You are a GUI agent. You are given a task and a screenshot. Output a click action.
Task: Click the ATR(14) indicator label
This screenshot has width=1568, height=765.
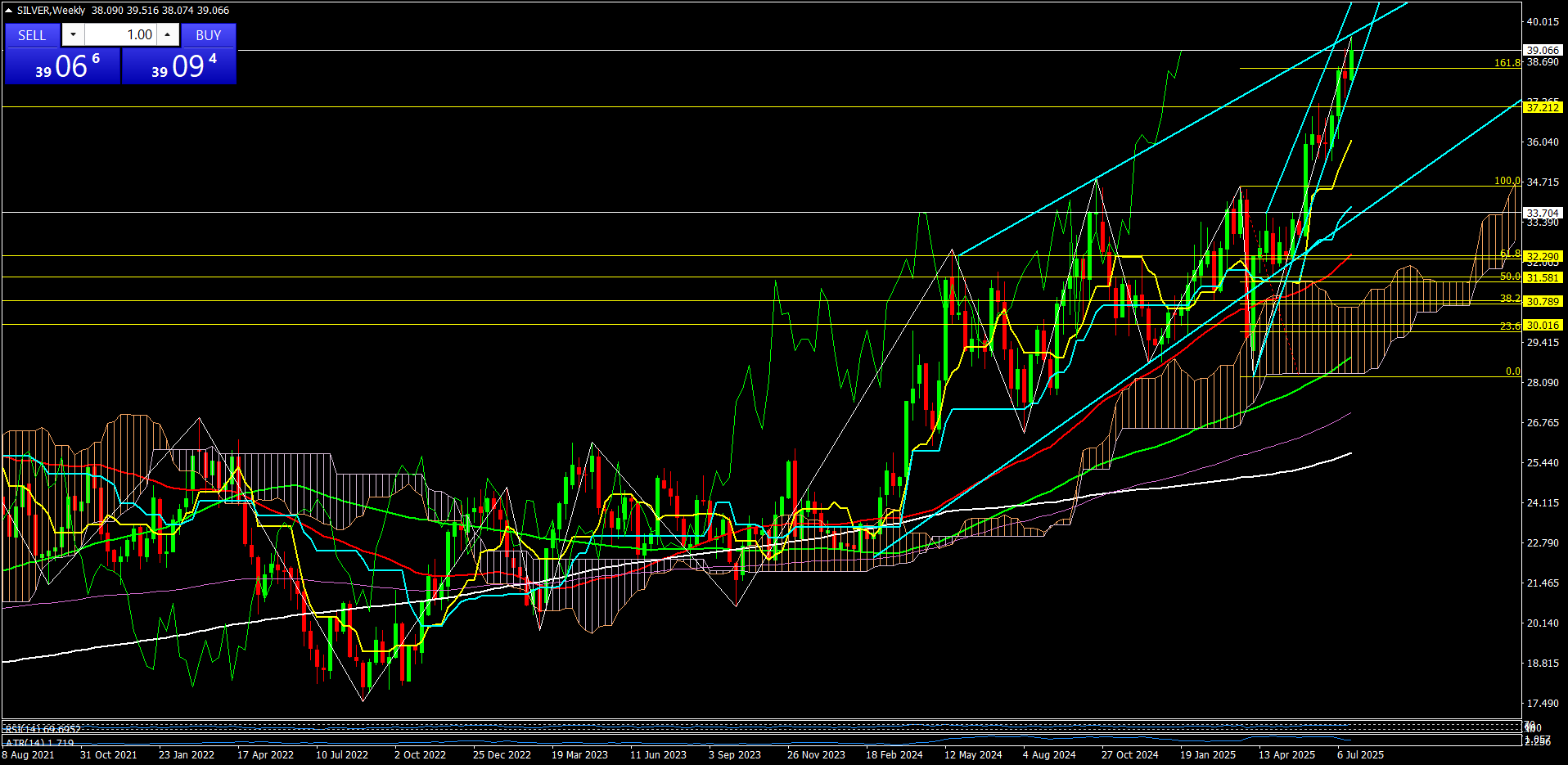click(x=39, y=743)
